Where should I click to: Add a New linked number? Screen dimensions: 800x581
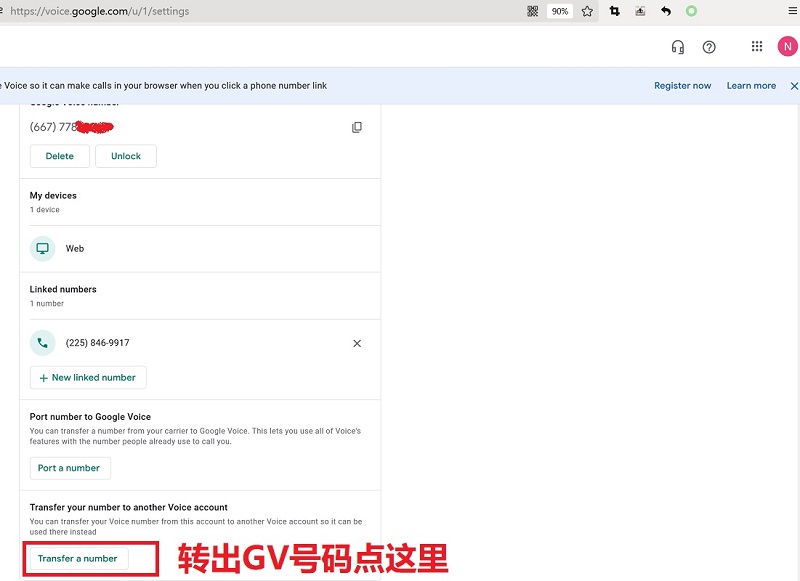coord(88,377)
